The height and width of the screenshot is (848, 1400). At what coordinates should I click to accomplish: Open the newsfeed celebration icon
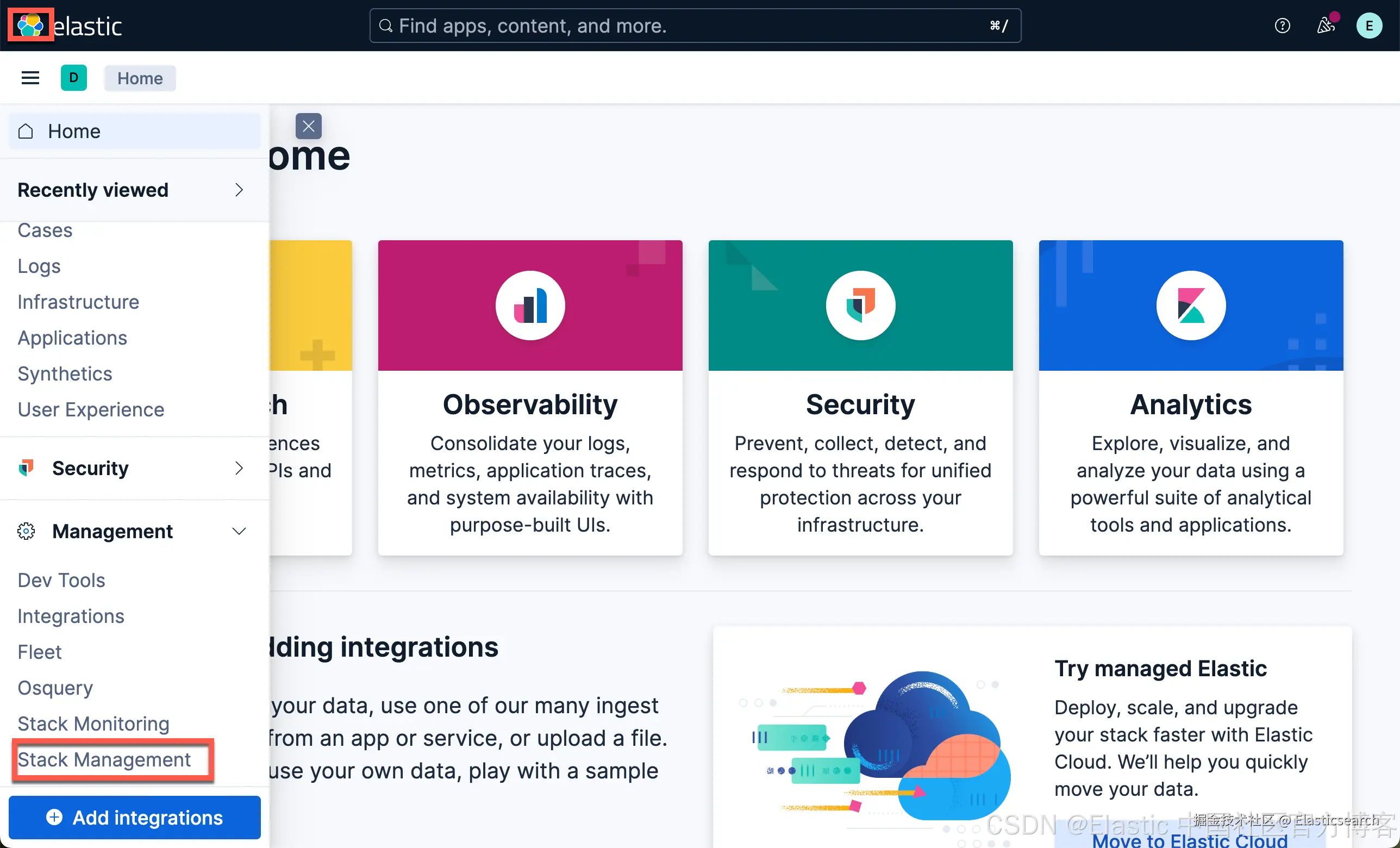1325,26
